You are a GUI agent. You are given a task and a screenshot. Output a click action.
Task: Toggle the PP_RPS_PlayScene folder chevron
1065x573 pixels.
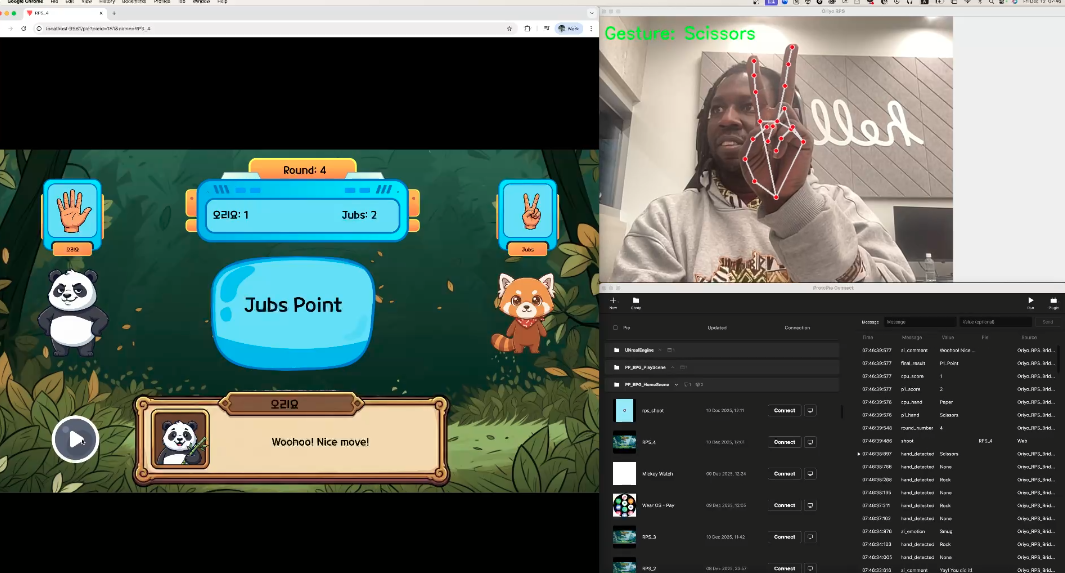672,367
